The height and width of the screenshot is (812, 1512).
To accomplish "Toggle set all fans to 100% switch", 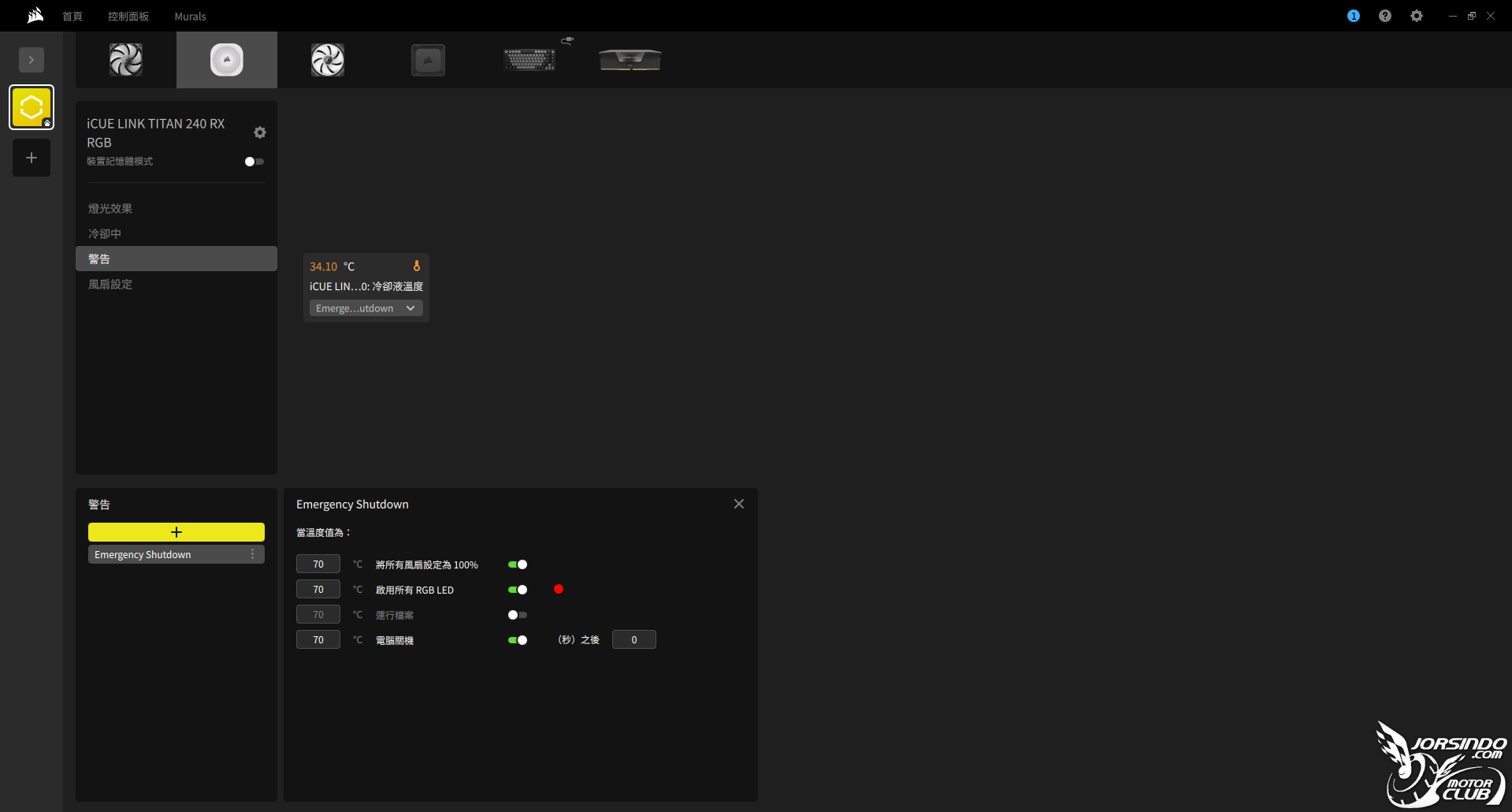I will pos(518,564).
